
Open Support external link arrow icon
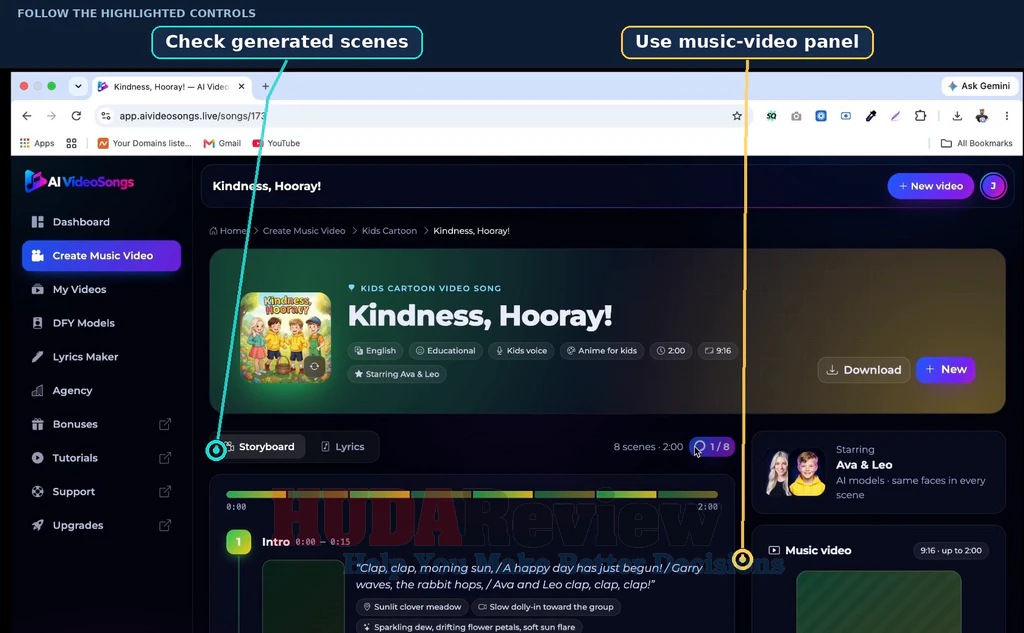pos(165,491)
